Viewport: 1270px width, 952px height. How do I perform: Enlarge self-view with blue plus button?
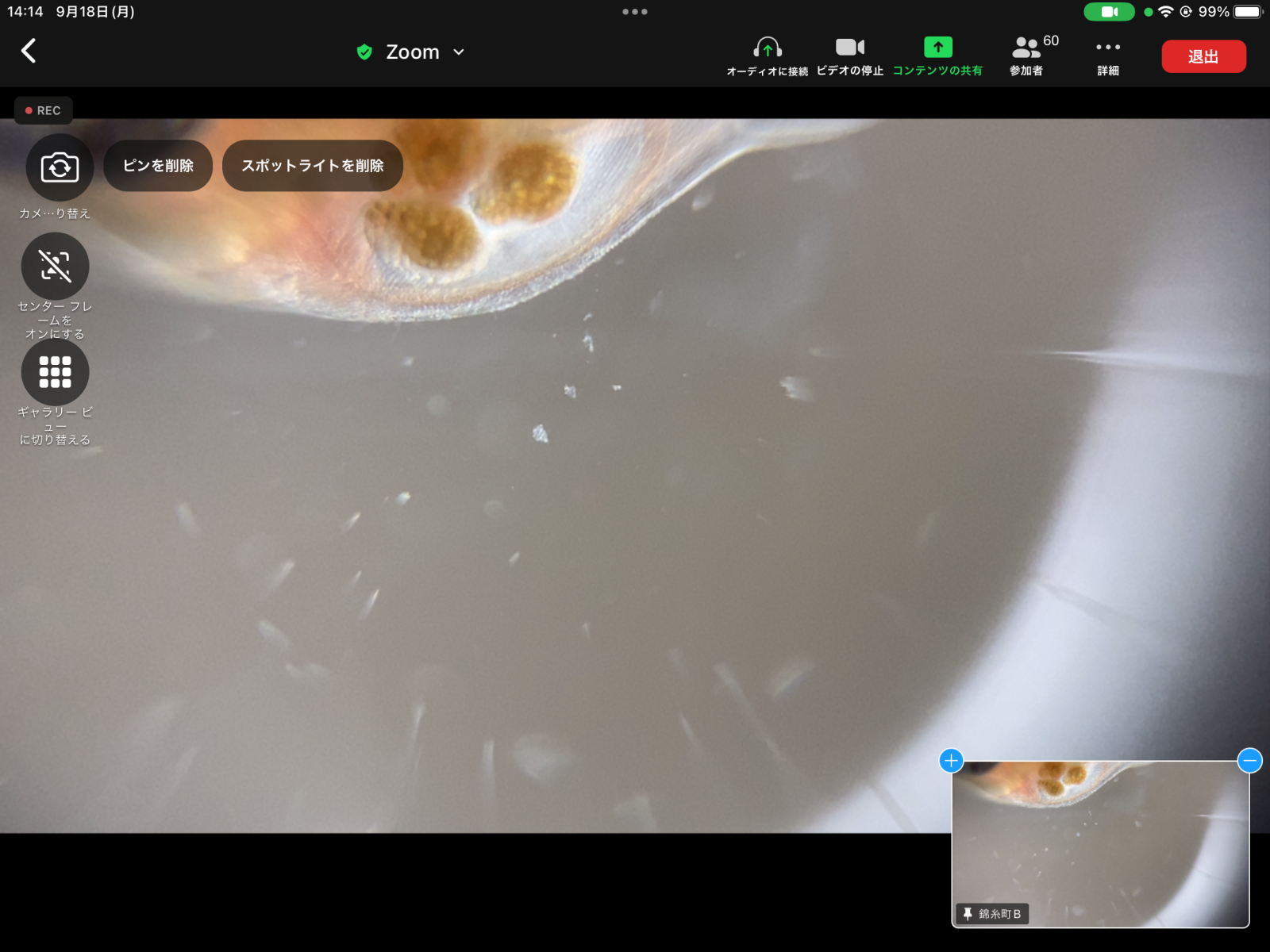tap(951, 761)
